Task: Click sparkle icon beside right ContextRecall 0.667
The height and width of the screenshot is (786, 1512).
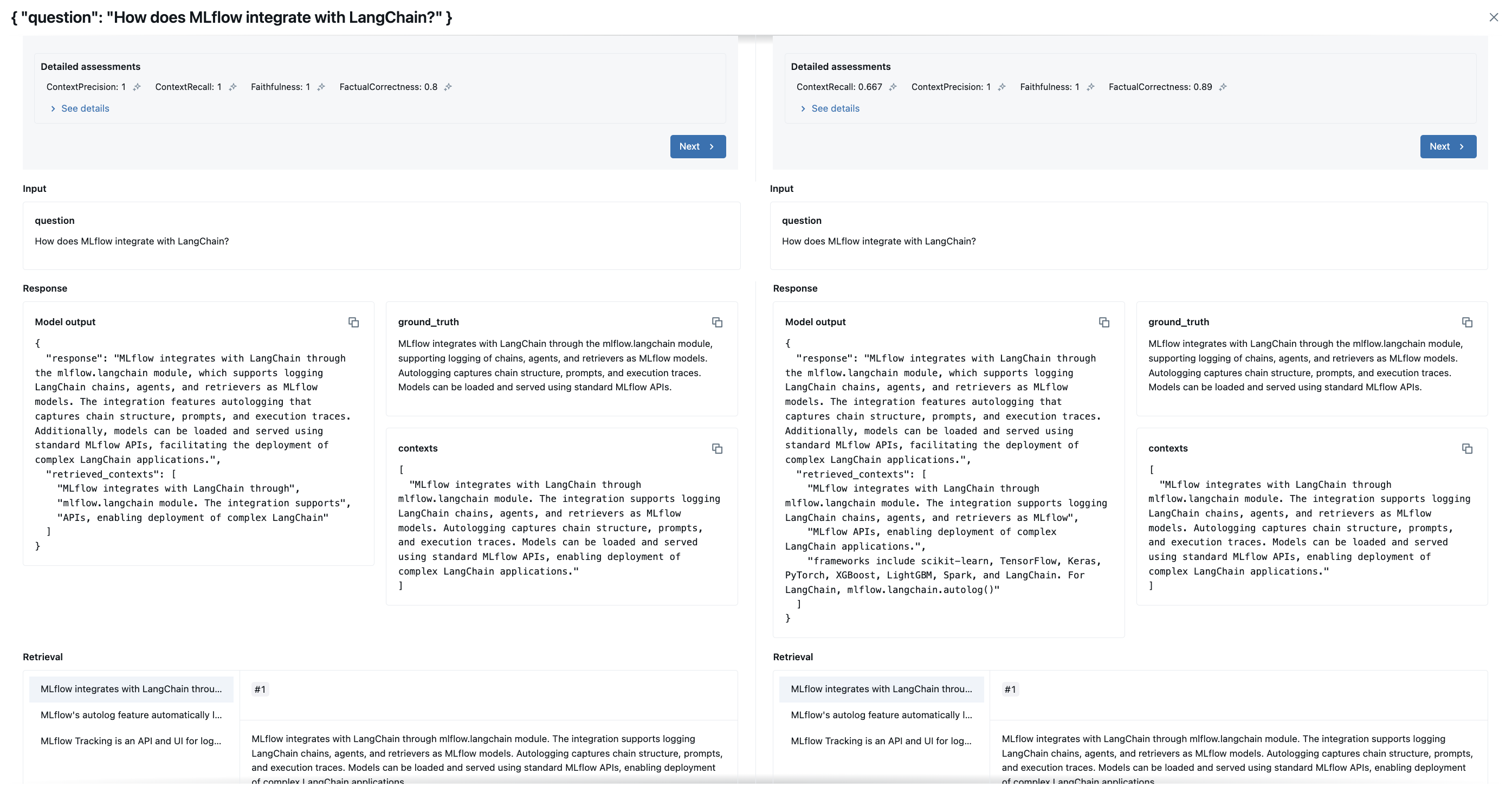Action: point(893,87)
